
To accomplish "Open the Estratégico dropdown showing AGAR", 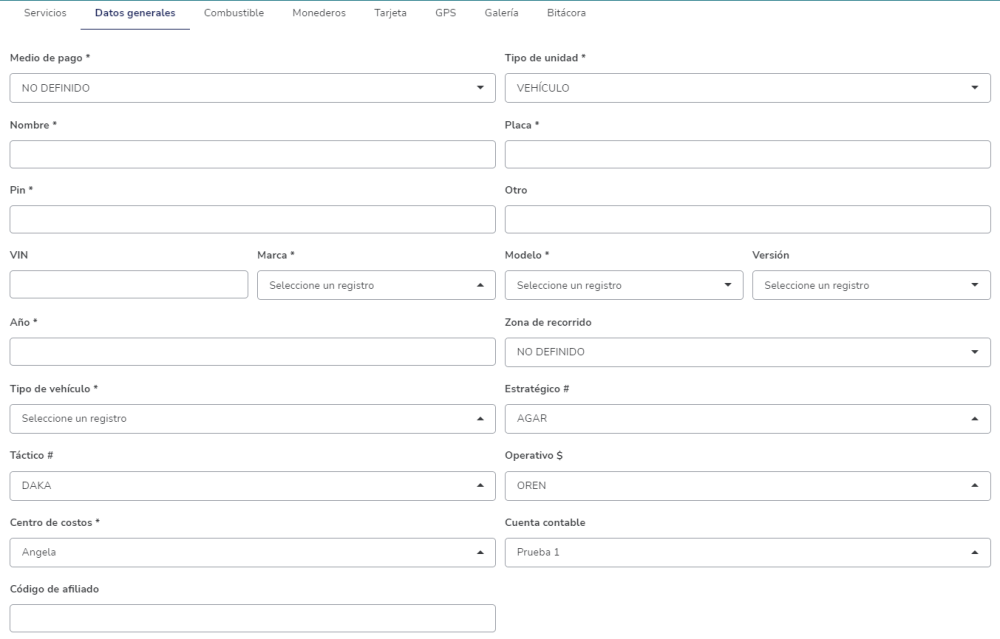I will pos(747,418).
